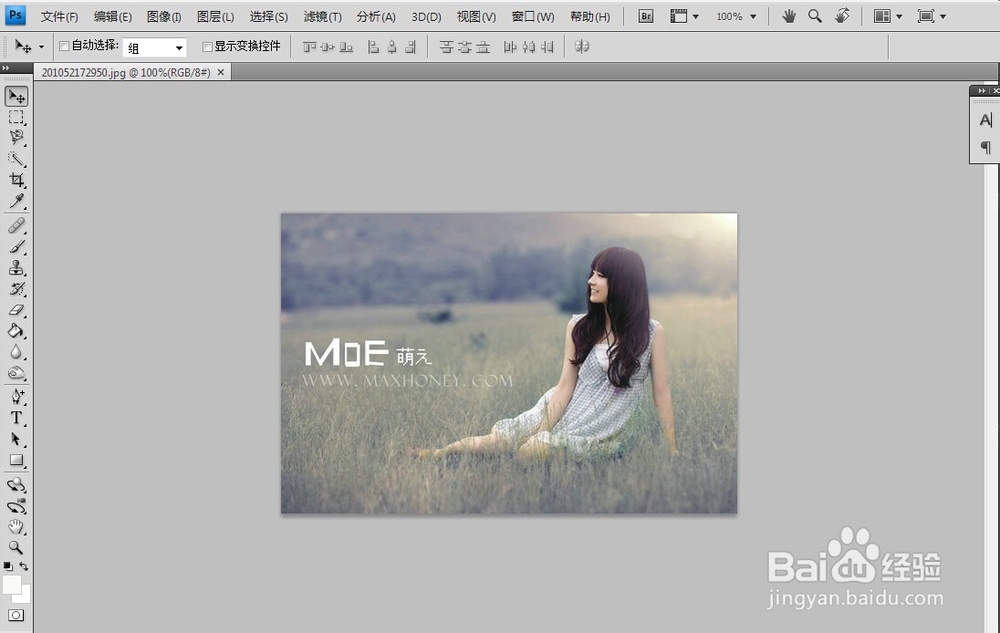1000x633 pixels.
Task: Select the Move tool in toolbox
Action: [17, 96]
